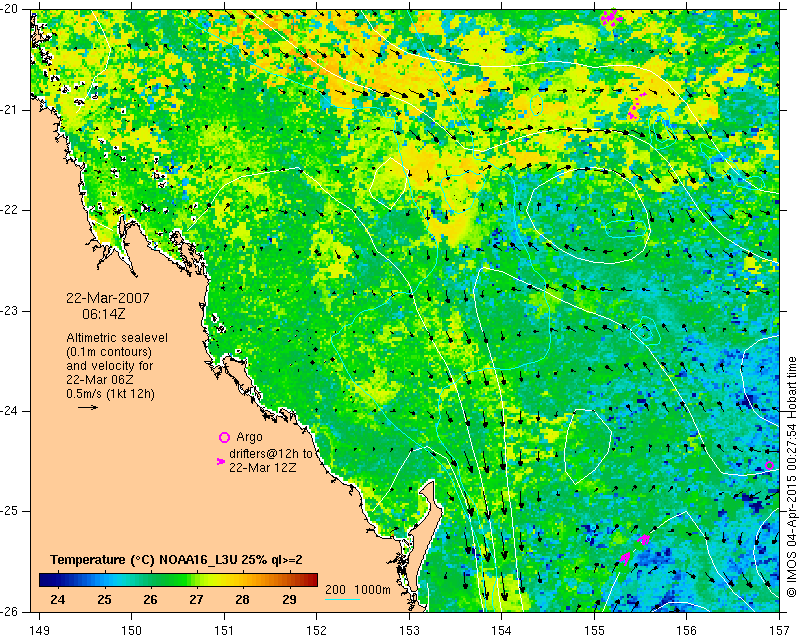
Task: Click the '153' longitude axis label
Action: 409,631
